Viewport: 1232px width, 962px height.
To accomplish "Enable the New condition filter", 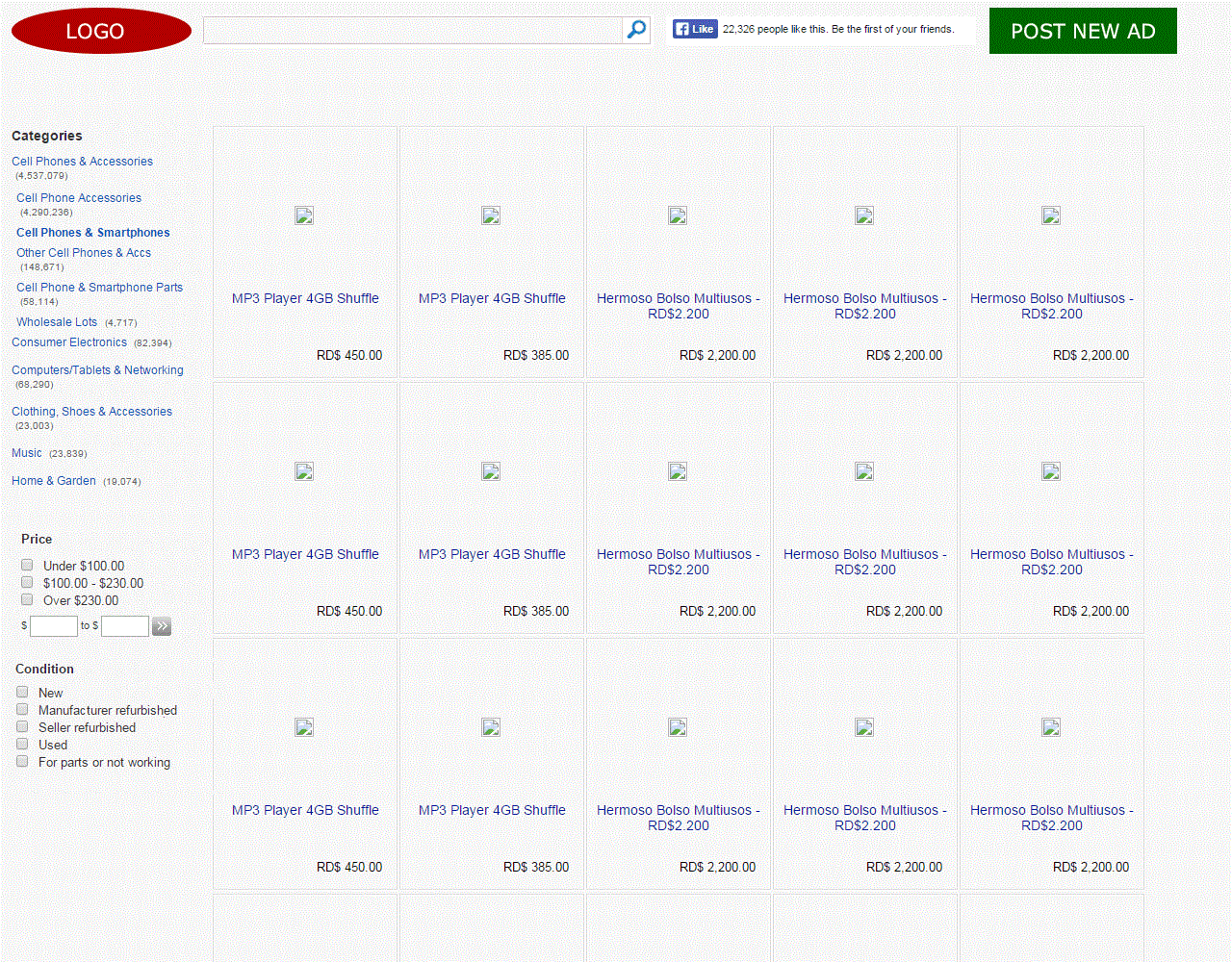I will tap(22, 692).
